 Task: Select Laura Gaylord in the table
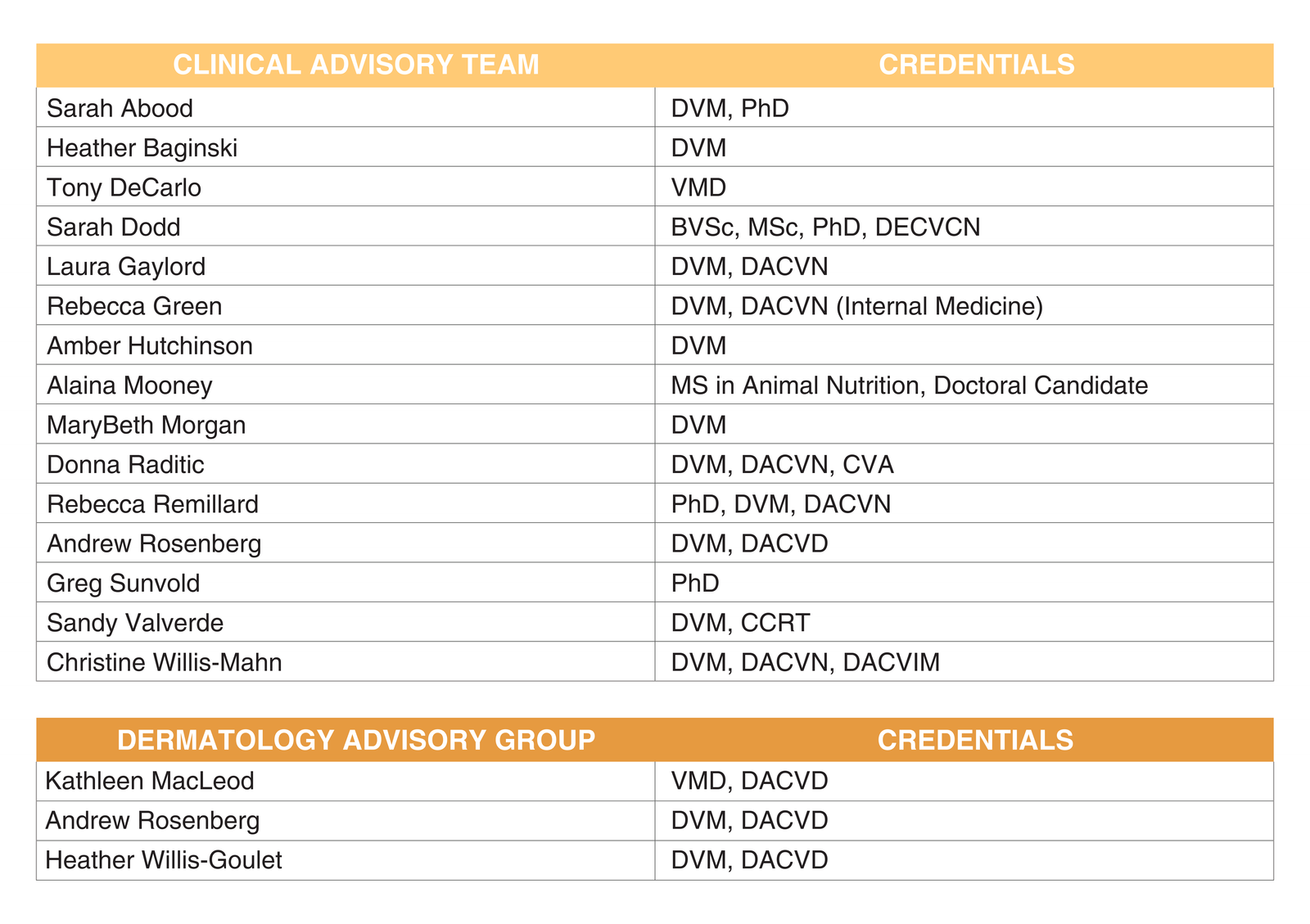126,267
